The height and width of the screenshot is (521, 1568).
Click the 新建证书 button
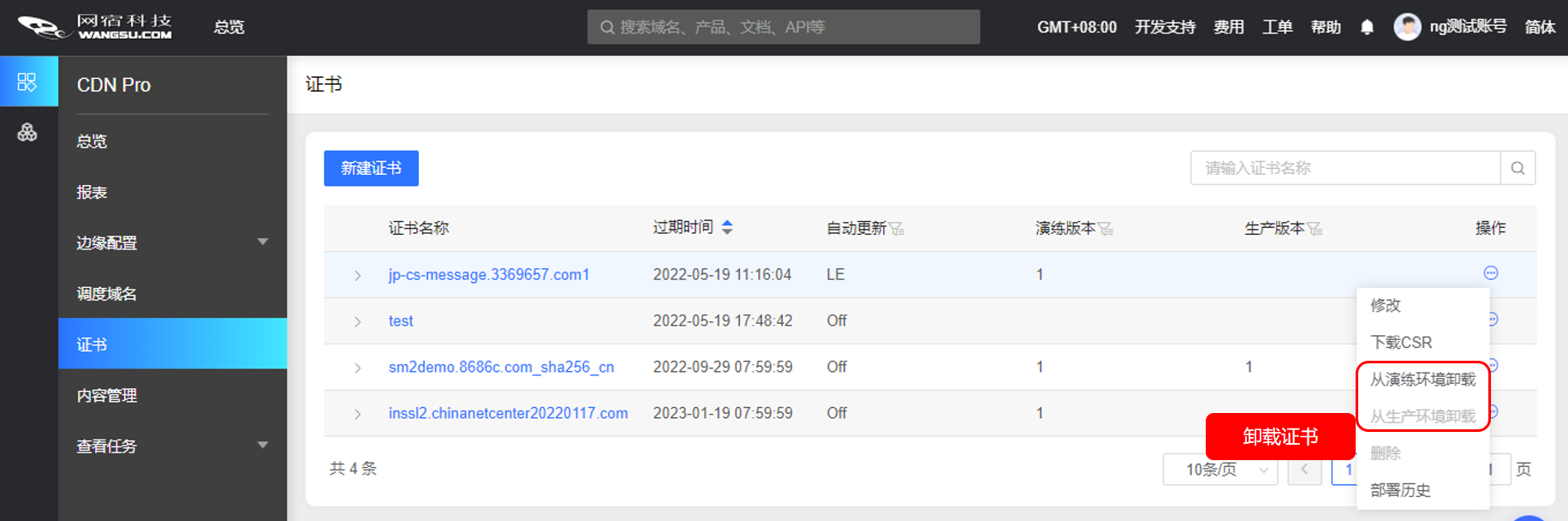tap(371, 168)
